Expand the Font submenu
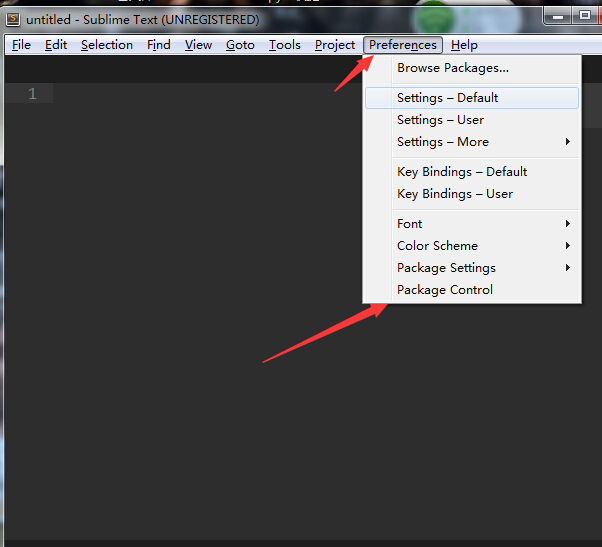This screenshot has height=547, width=602. (x=472, y=224)
